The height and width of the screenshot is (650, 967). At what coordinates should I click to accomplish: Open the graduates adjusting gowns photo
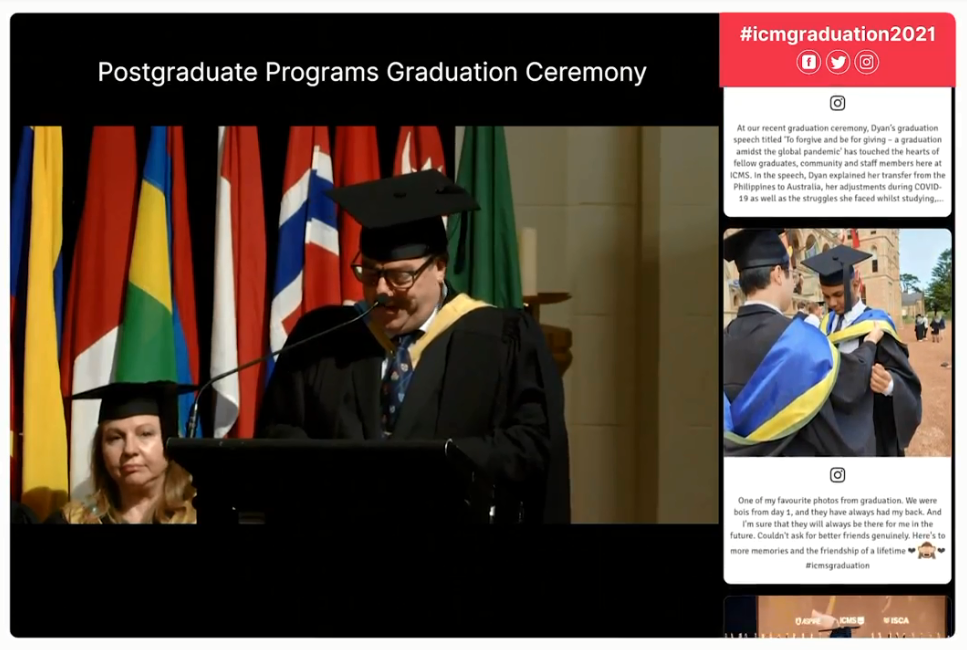(x=837, y=343)
